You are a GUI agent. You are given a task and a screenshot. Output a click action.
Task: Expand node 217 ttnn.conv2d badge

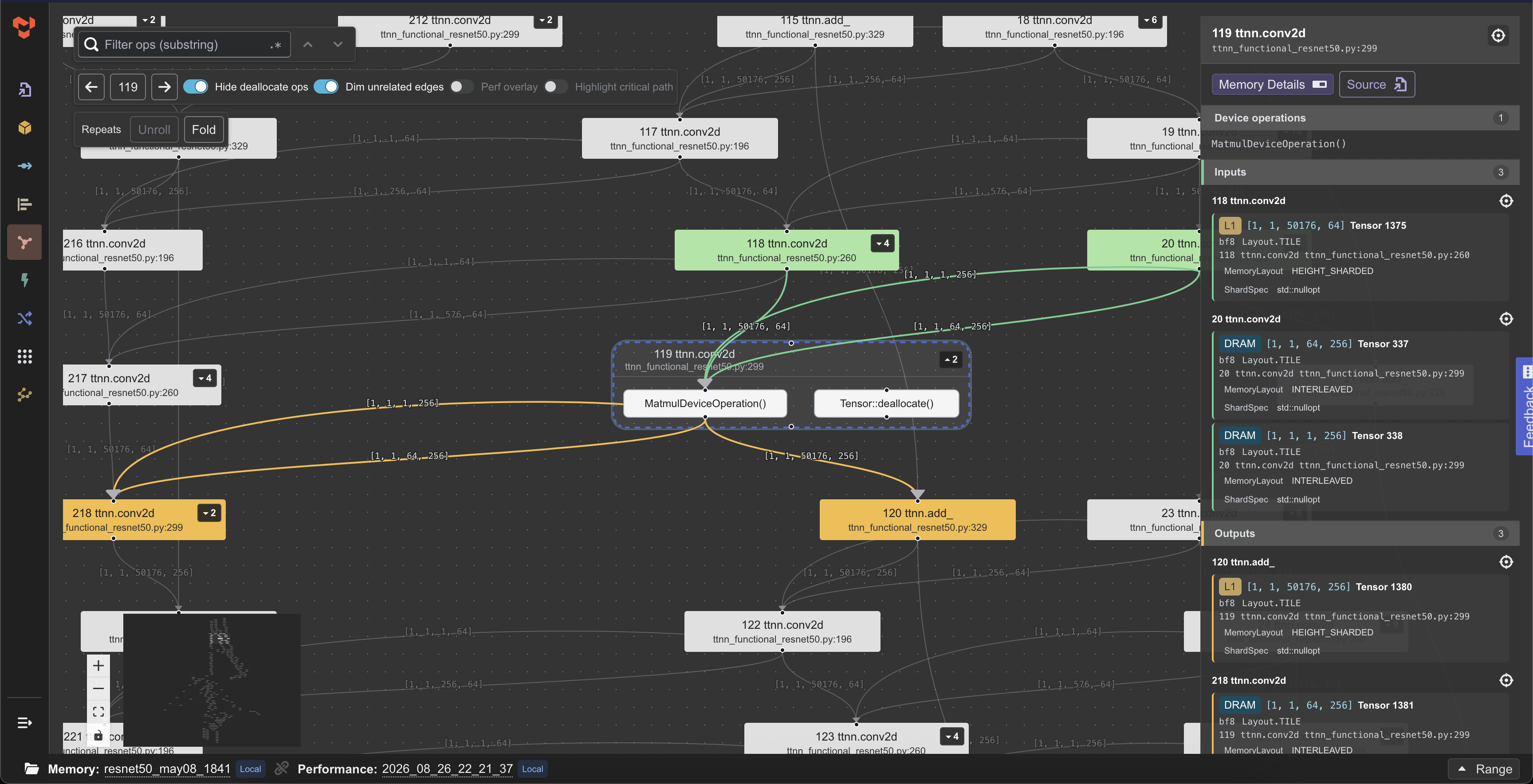coord(205,378)
